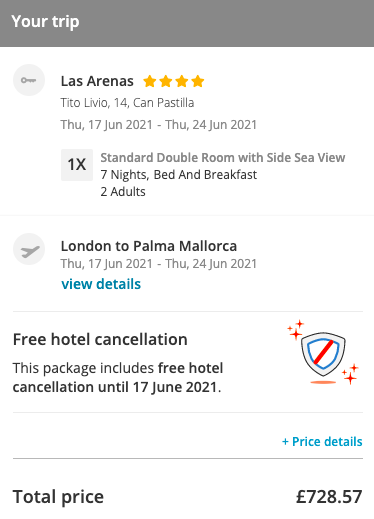Click the hotel key icon
Viewport: 374px width, 519px height.
(29, 80)
